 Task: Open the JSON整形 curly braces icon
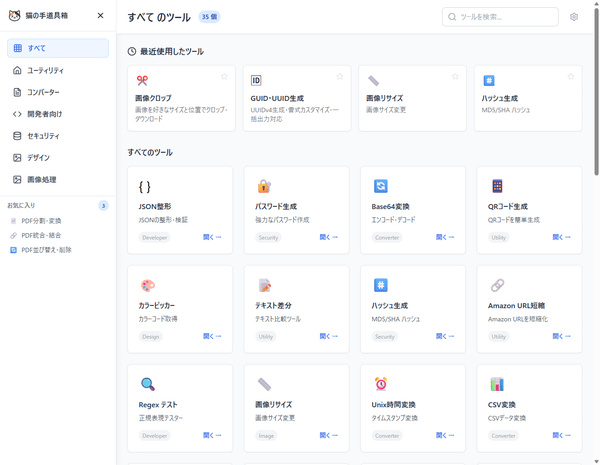[x=145, y=186]
